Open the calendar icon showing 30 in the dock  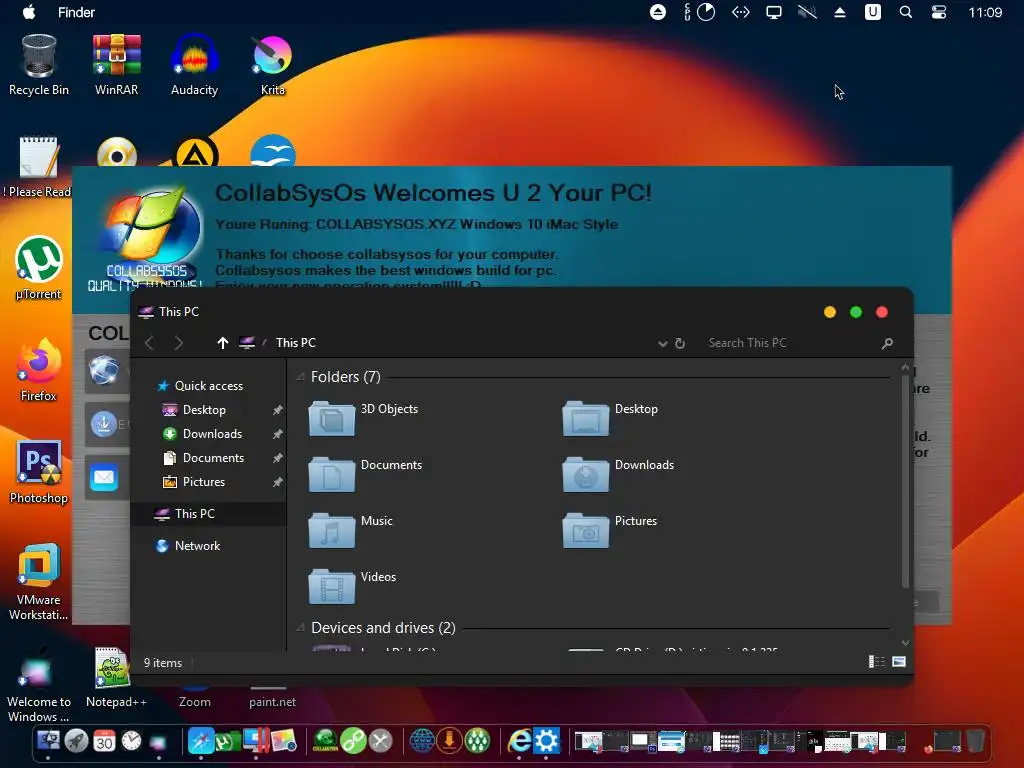[x=104, y=741]
